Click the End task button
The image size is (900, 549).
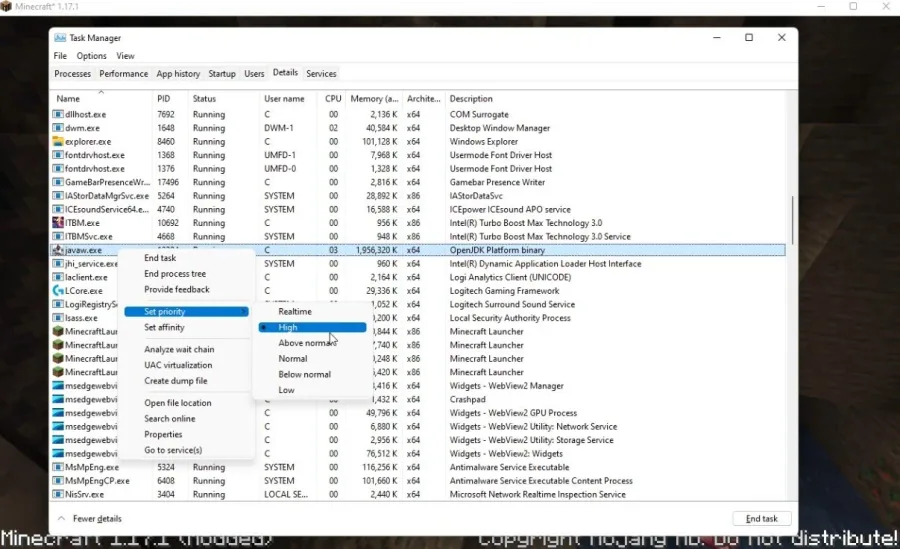pyautogui.click(x=762, y=519)
